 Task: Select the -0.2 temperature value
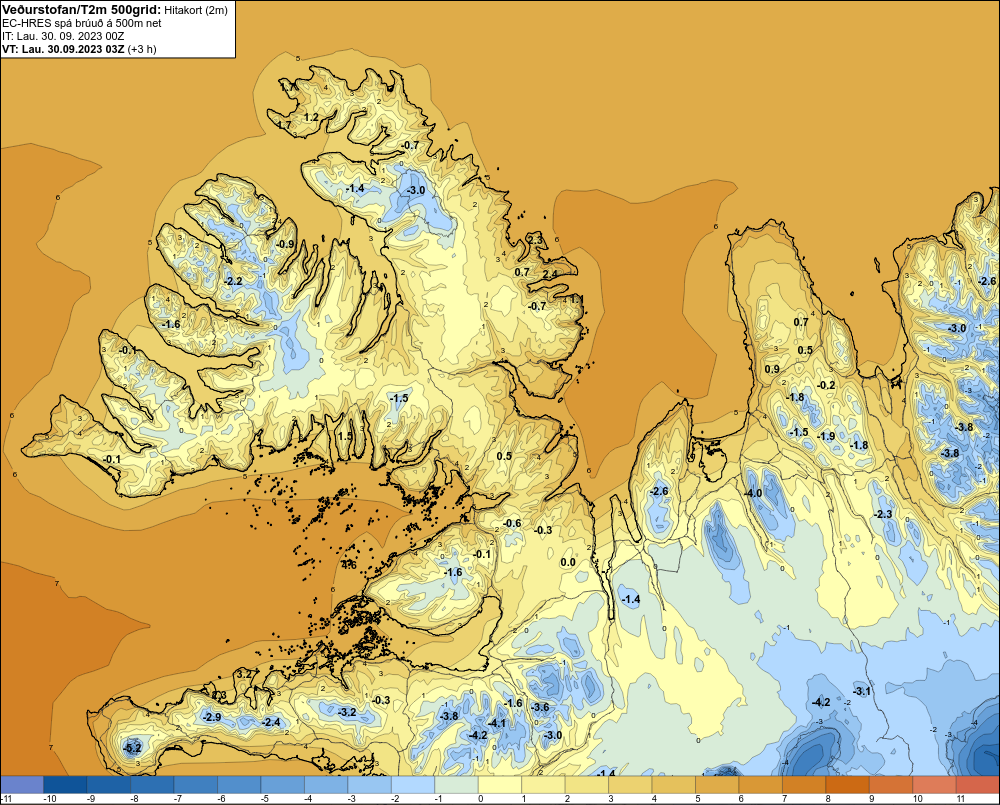click(x=826, y=385)
